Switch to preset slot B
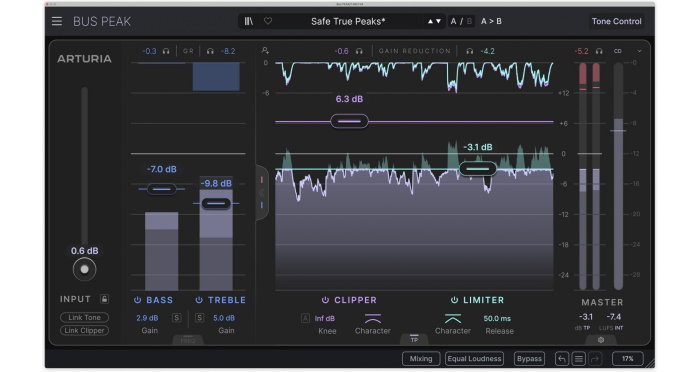The height and width of the screenshot is (372, 700). 469,21
